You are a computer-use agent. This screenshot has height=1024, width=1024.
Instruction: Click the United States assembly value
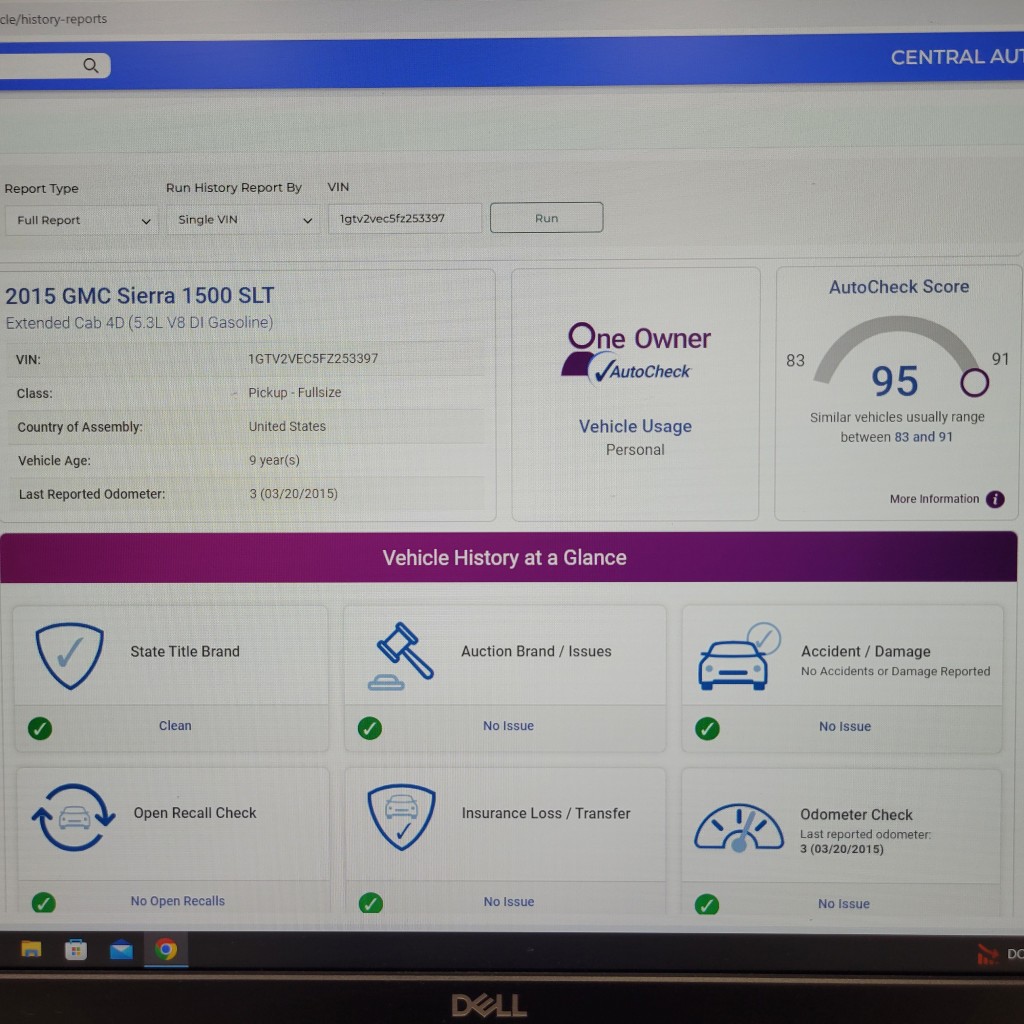[287, 426]
